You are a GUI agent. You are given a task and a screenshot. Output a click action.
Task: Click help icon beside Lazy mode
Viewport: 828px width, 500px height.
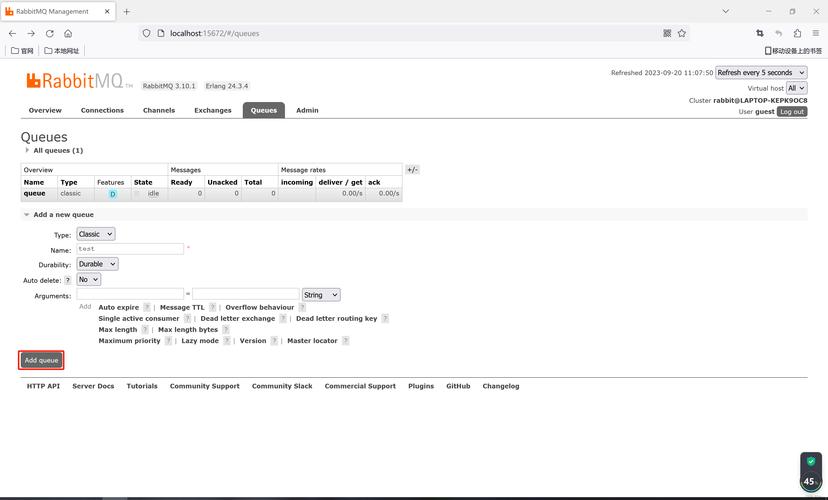(227, 341)
